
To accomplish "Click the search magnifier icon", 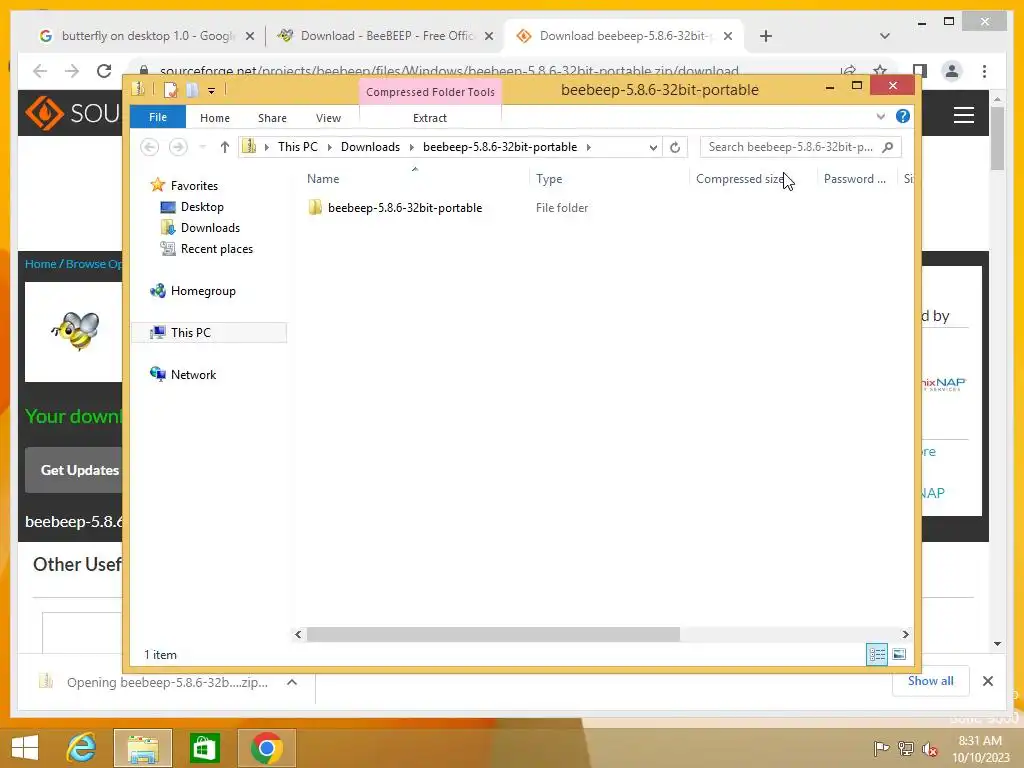I will (888, 147).
